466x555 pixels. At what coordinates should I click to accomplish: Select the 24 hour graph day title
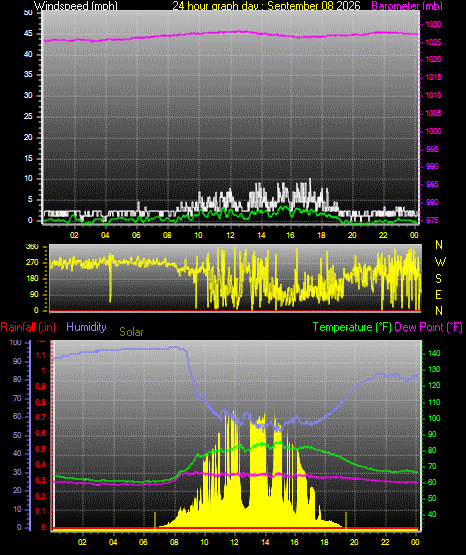click(266, 6)
